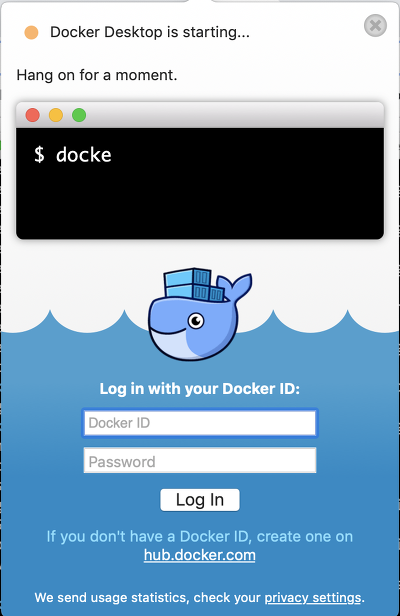This screenshot has width=400, height=616.
Task: Click the 'If you don't have a Docker ID' text
Action: 148,537
